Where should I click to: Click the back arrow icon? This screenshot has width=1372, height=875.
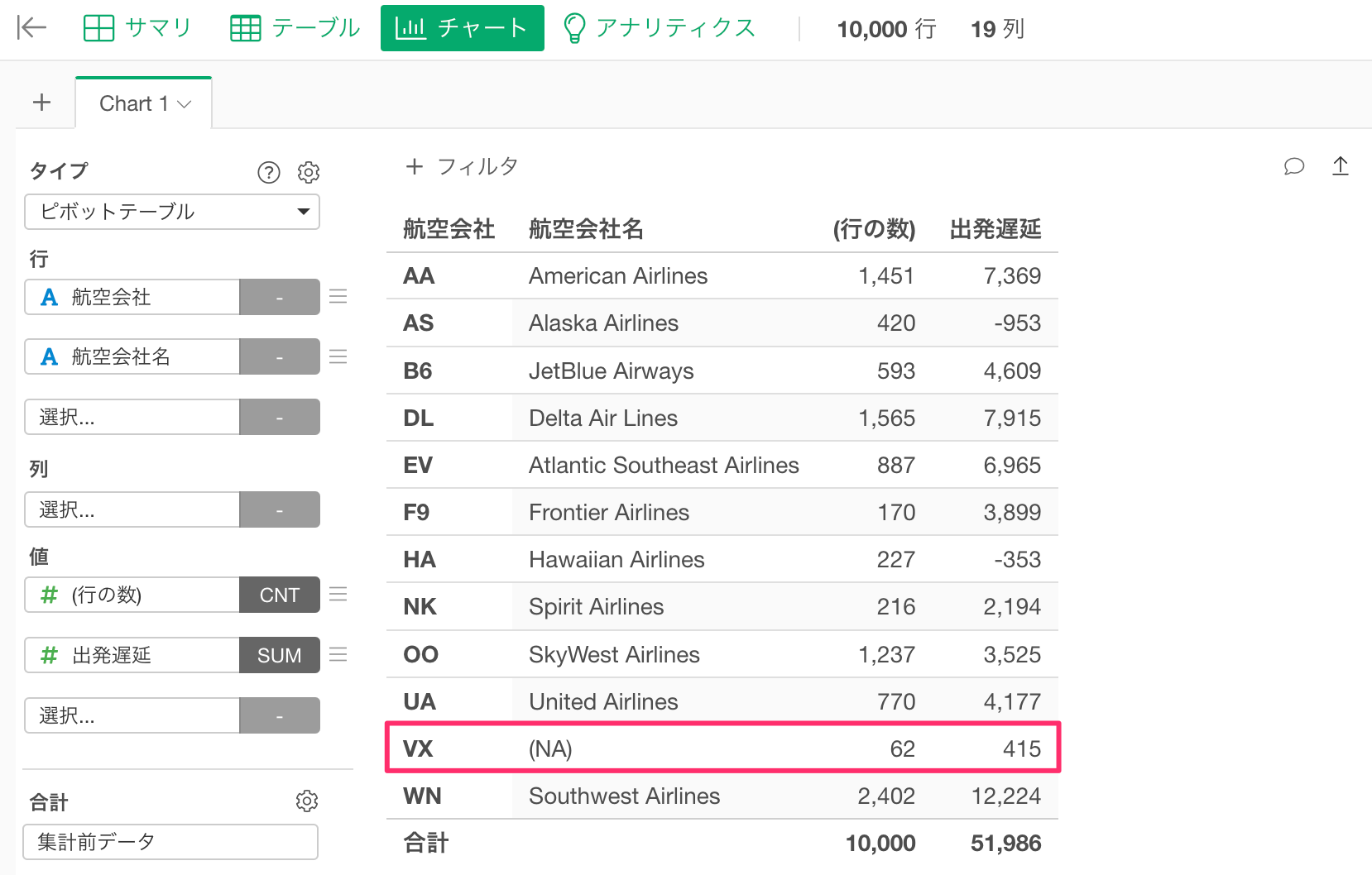pyautogui.click(x=31, y=28)
